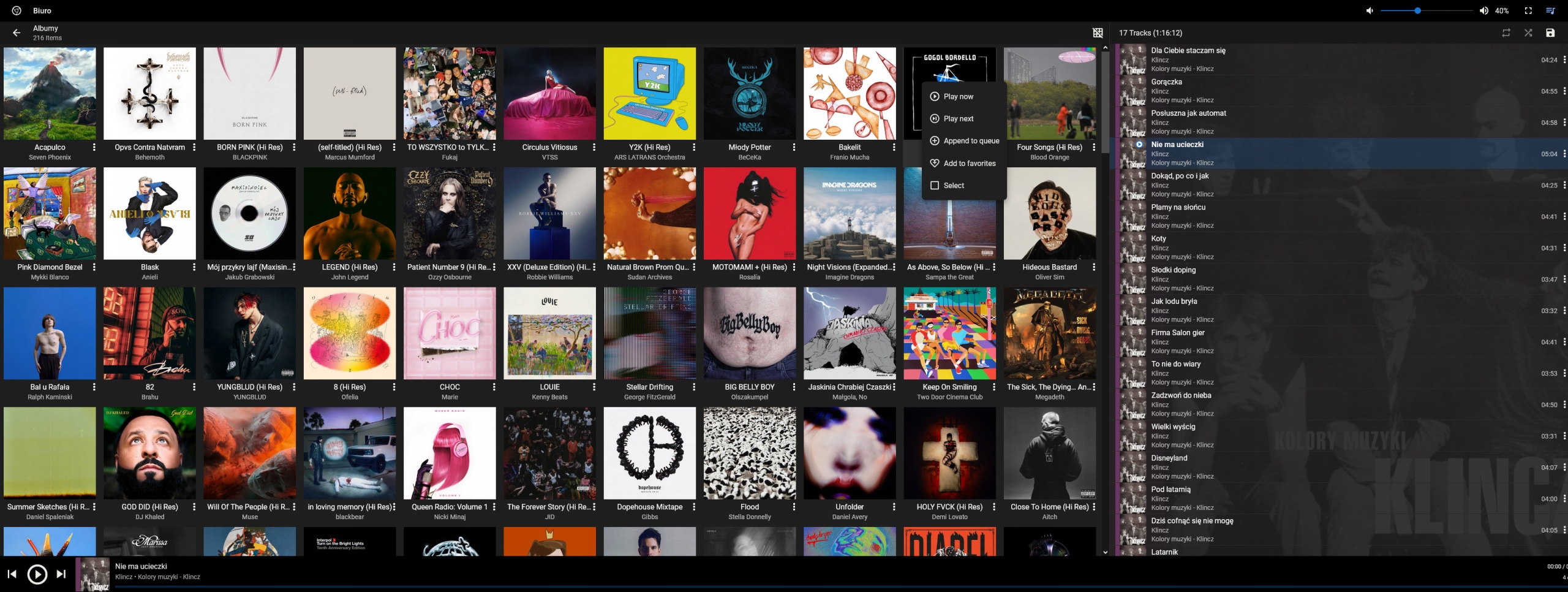
Task: Open the options menu for Y2K album
Action: (x=694, y=147)
